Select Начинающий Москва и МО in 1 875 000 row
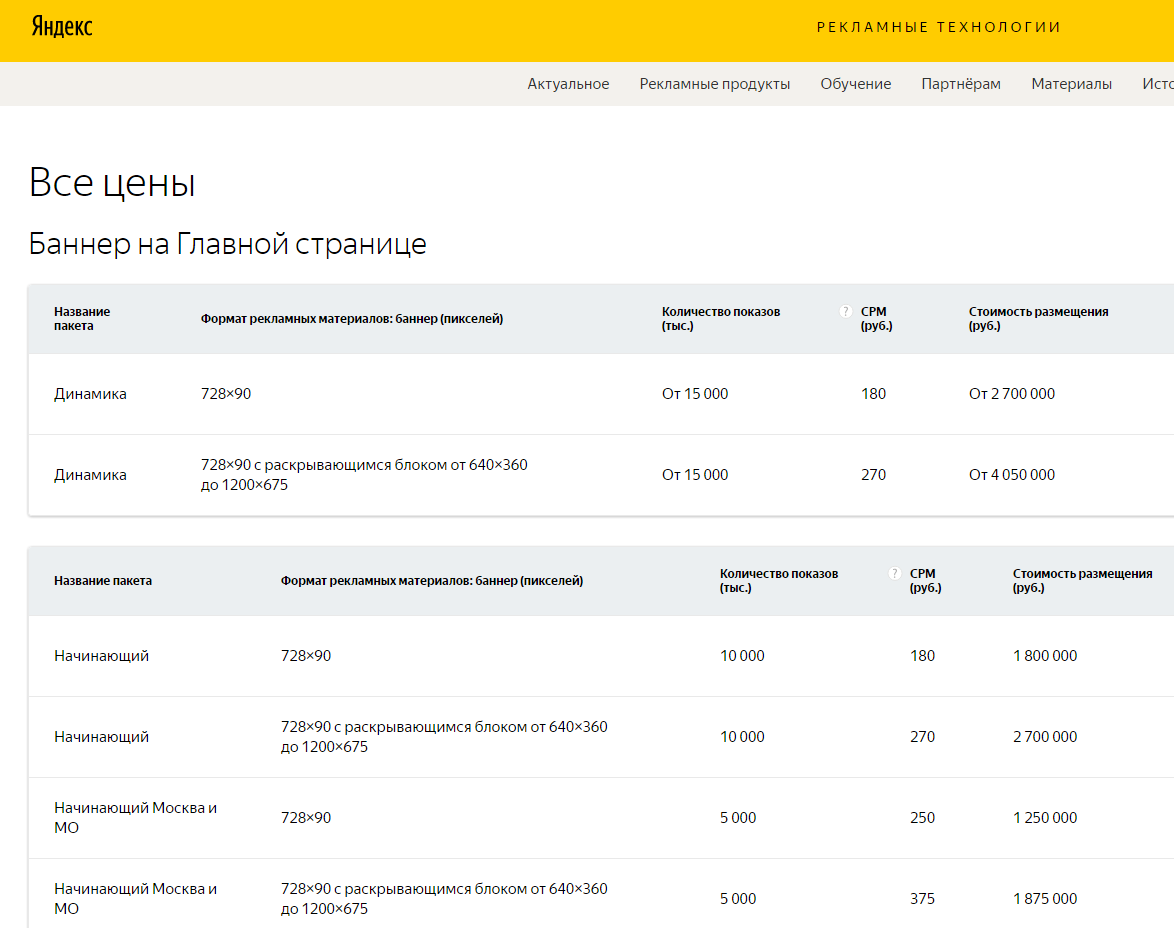The height and width of the screenshot is (928, 1174). pos(136,899)
